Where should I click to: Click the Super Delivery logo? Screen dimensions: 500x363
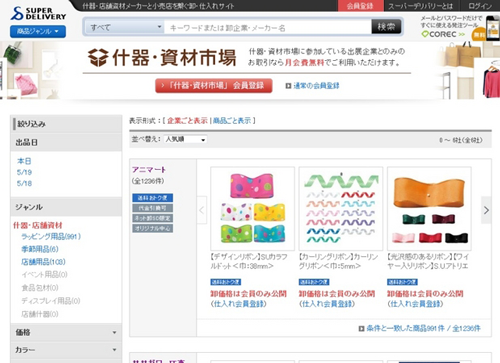38,13
